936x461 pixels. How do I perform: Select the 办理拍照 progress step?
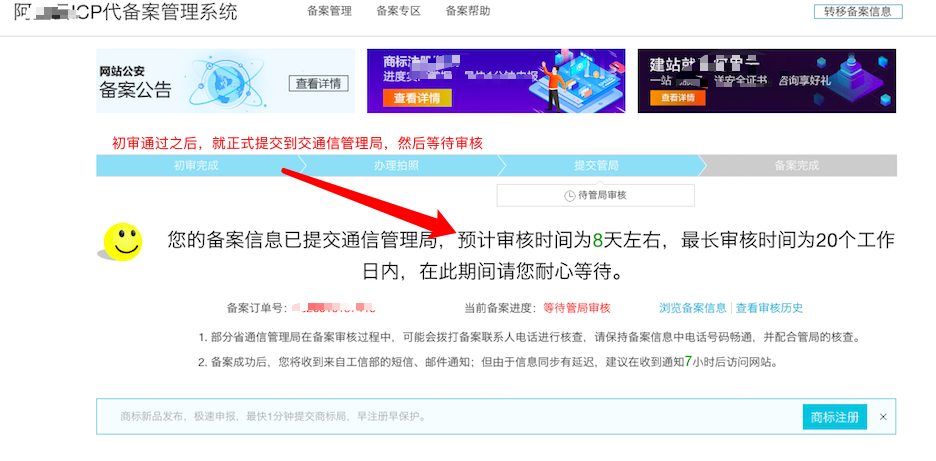coord(396,165)
